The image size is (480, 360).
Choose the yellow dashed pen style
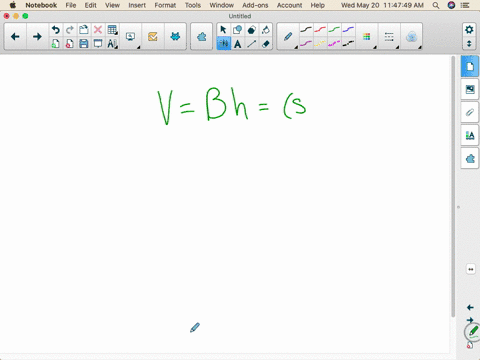coord(320,43)
